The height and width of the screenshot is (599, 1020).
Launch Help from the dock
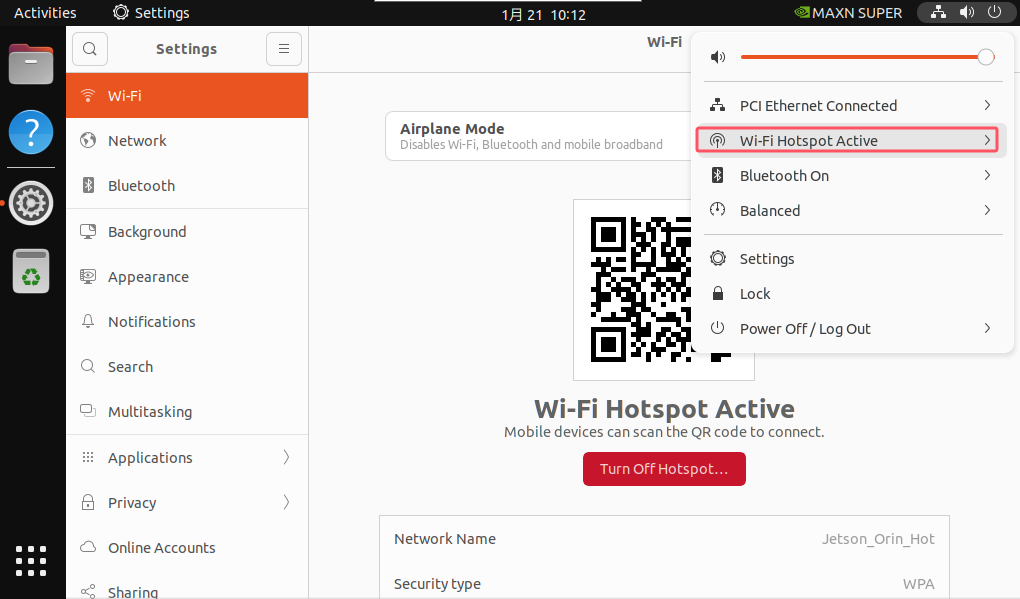point(31,132)
